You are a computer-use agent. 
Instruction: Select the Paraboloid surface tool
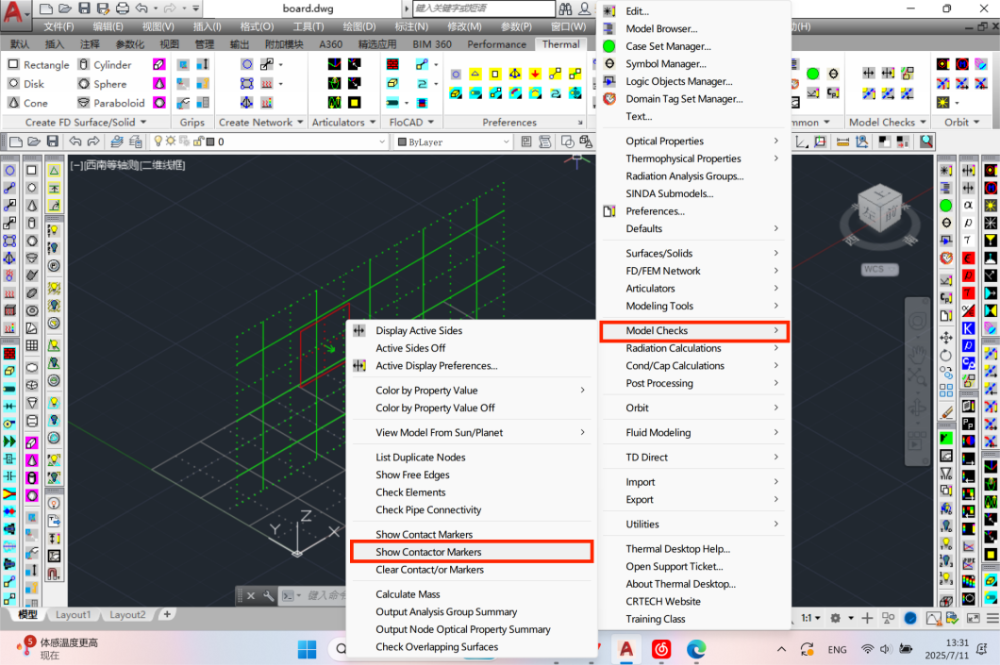(x=111, y=103)
